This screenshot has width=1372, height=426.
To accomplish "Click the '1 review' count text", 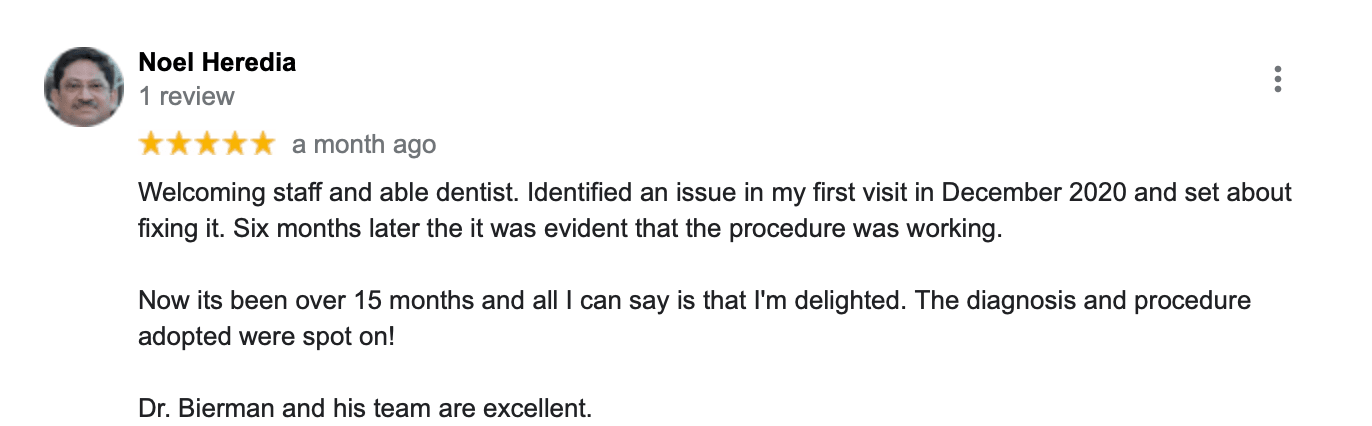I will click(x=186, y=97).
